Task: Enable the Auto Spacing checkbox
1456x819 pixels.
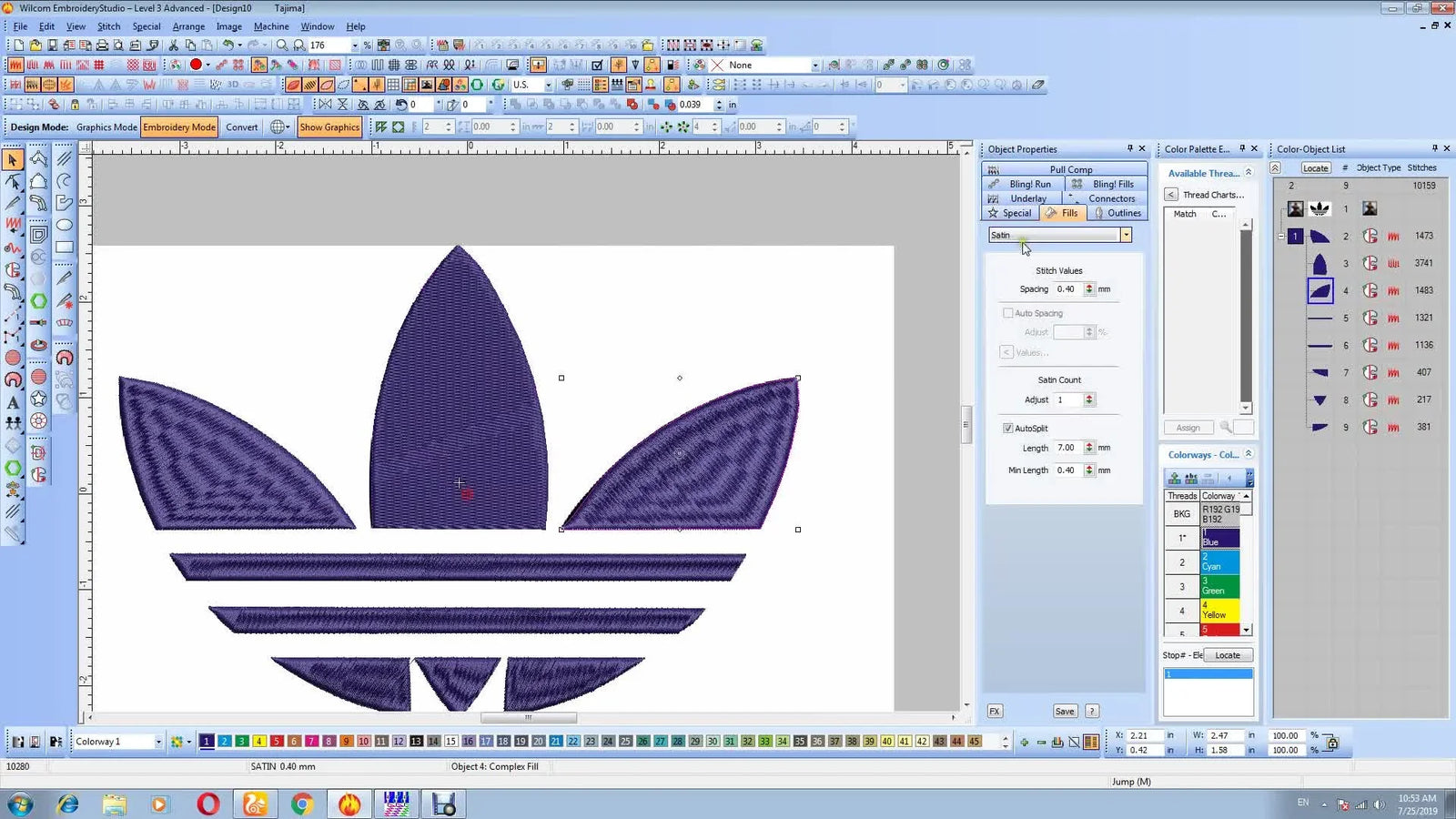Action: click(x=1007, y=313)
